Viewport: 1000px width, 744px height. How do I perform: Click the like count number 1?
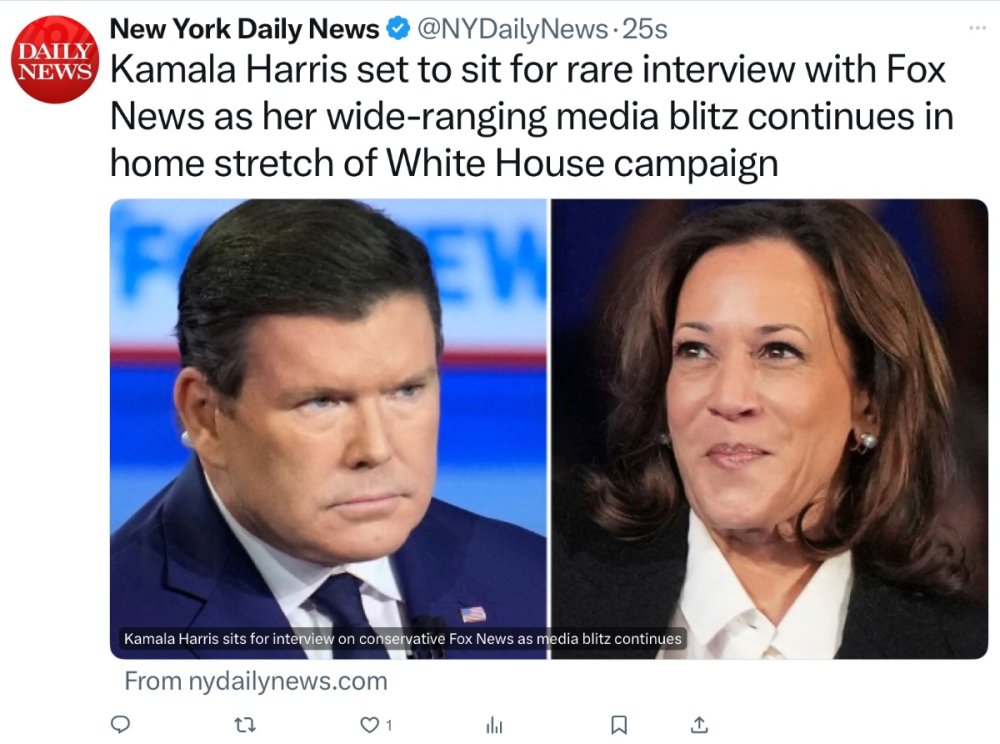tap(389, 724)
